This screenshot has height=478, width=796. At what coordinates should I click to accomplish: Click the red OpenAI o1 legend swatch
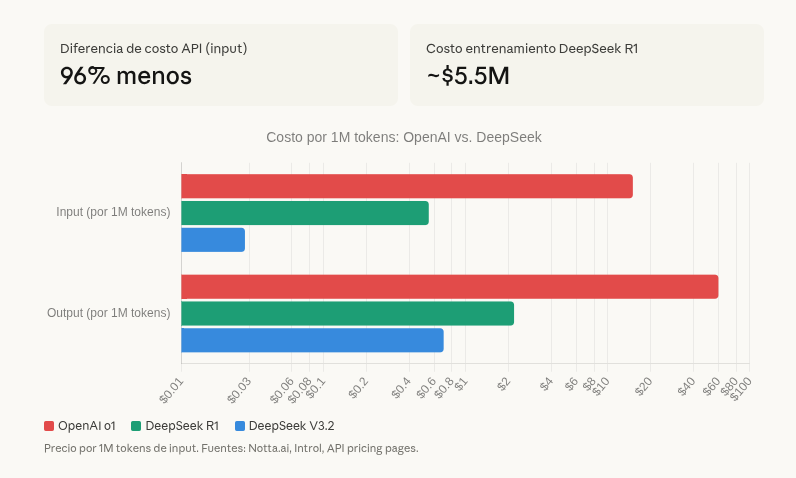pyautogui.click(x=49, y=426)
